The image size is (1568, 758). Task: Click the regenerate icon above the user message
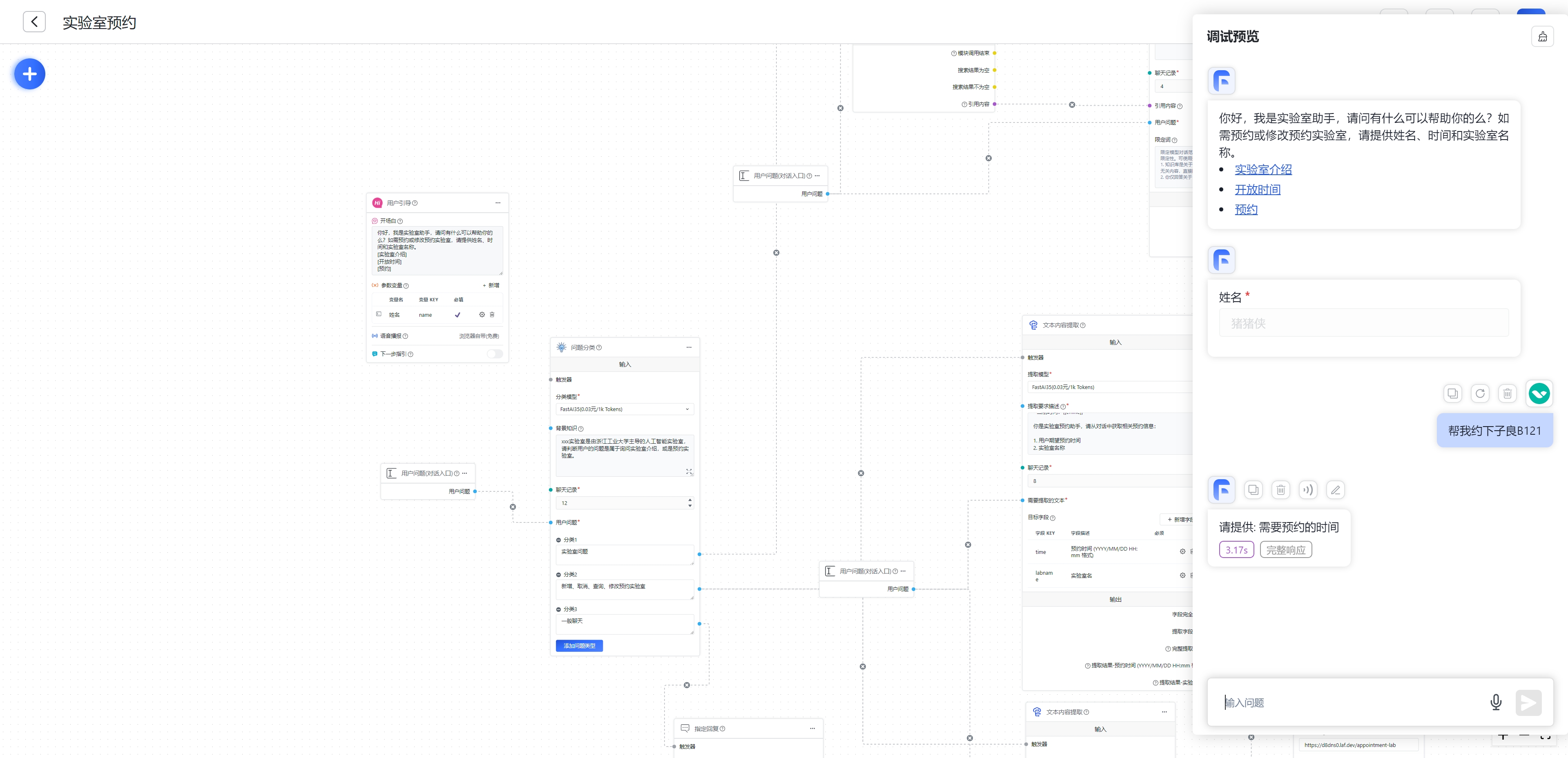click(x=1480, y=393)
